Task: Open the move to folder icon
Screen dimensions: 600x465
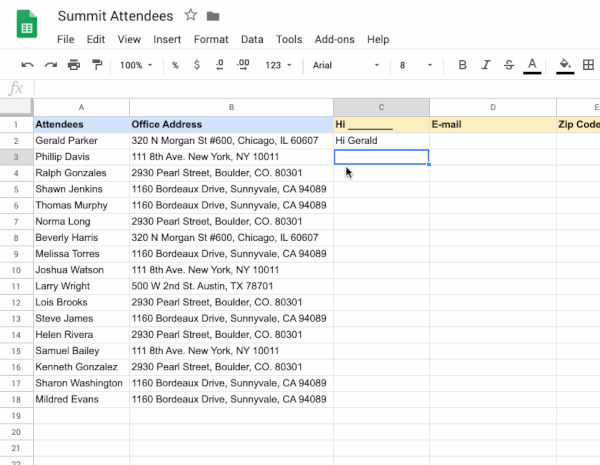Action: (213, 16)
